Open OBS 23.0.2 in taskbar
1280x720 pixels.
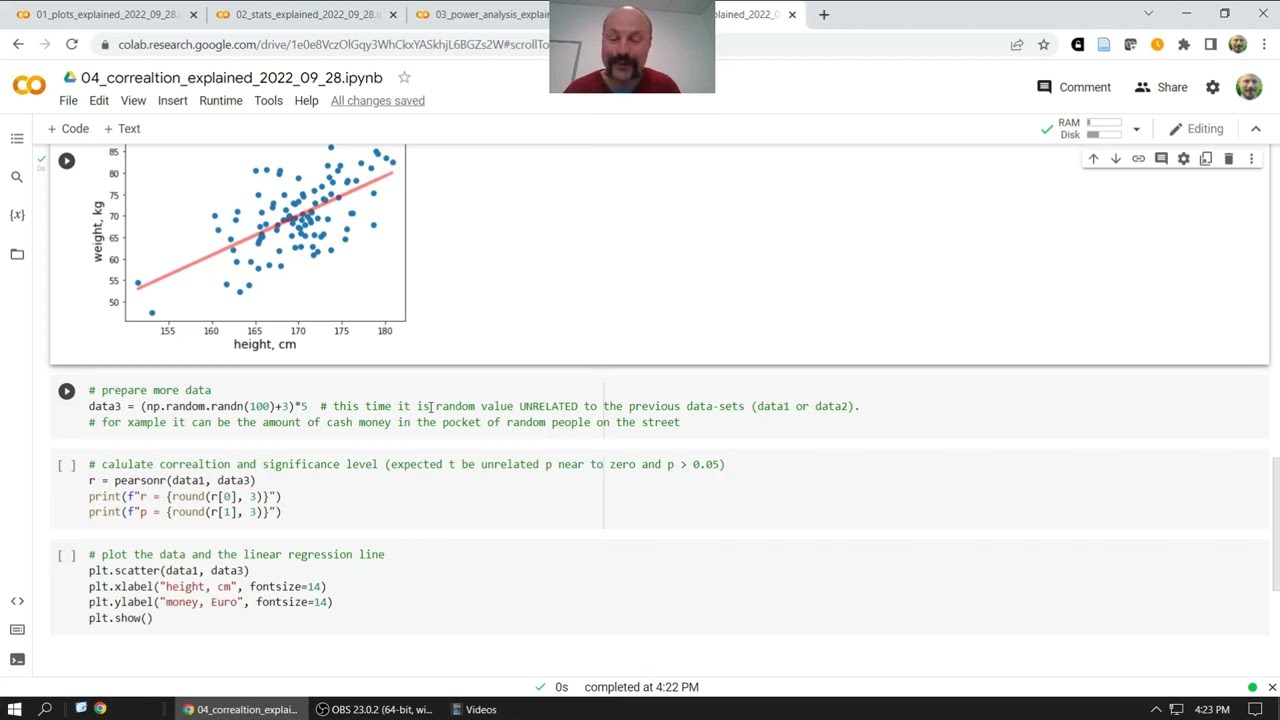(x=374, y=709)
